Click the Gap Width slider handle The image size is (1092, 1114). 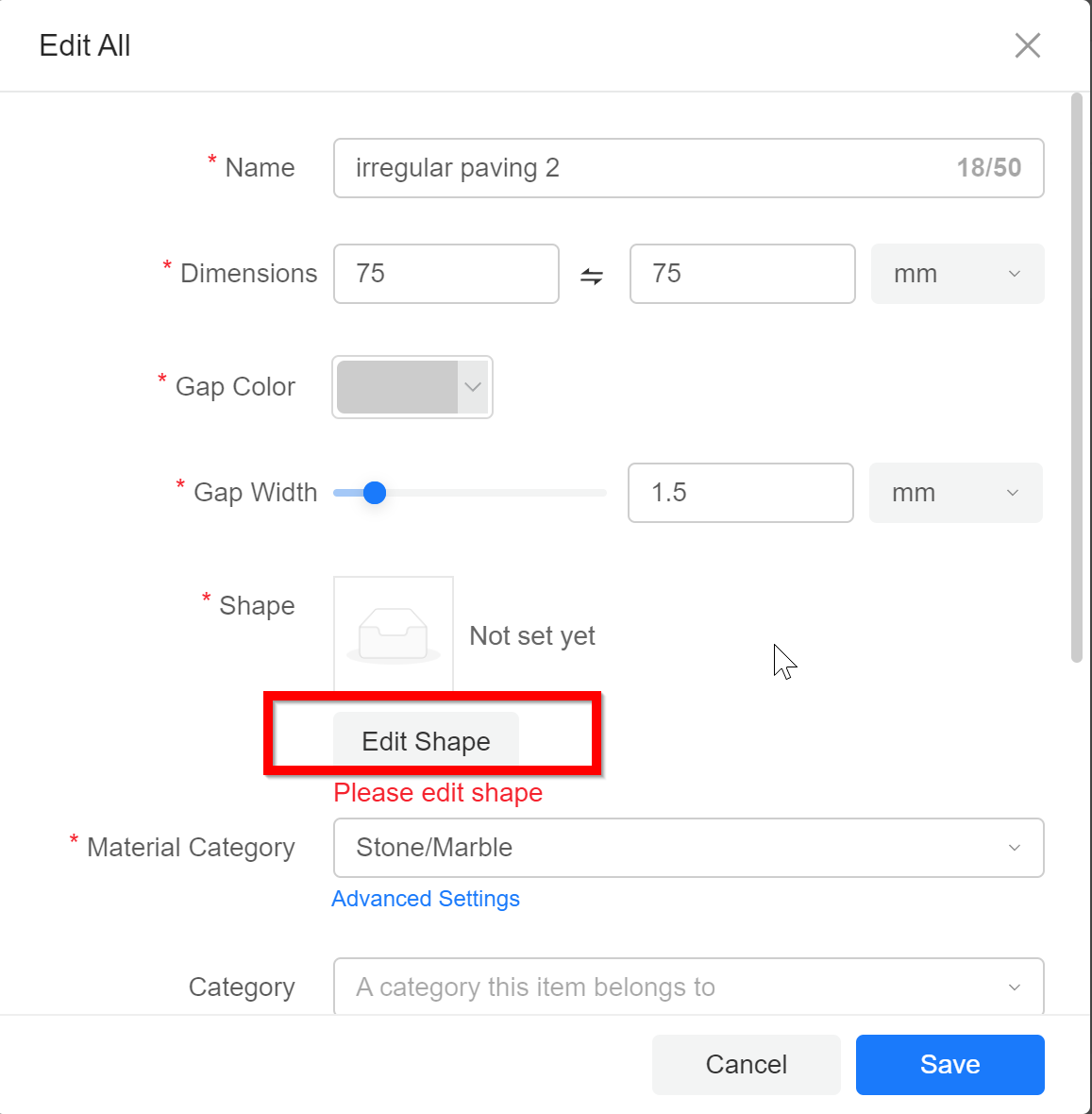(x=375, y=493)
